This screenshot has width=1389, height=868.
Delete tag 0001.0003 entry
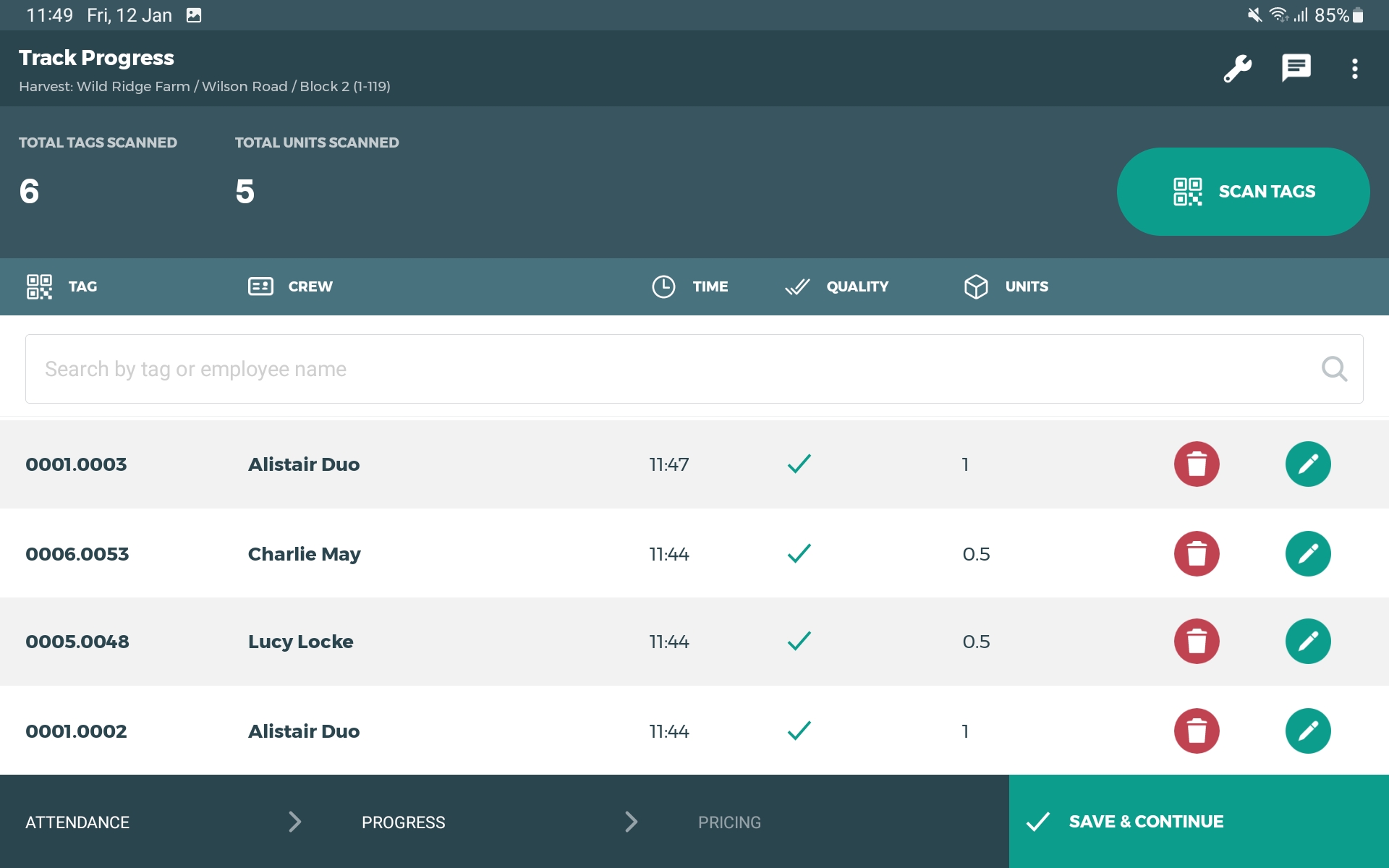coord(1196,464)
